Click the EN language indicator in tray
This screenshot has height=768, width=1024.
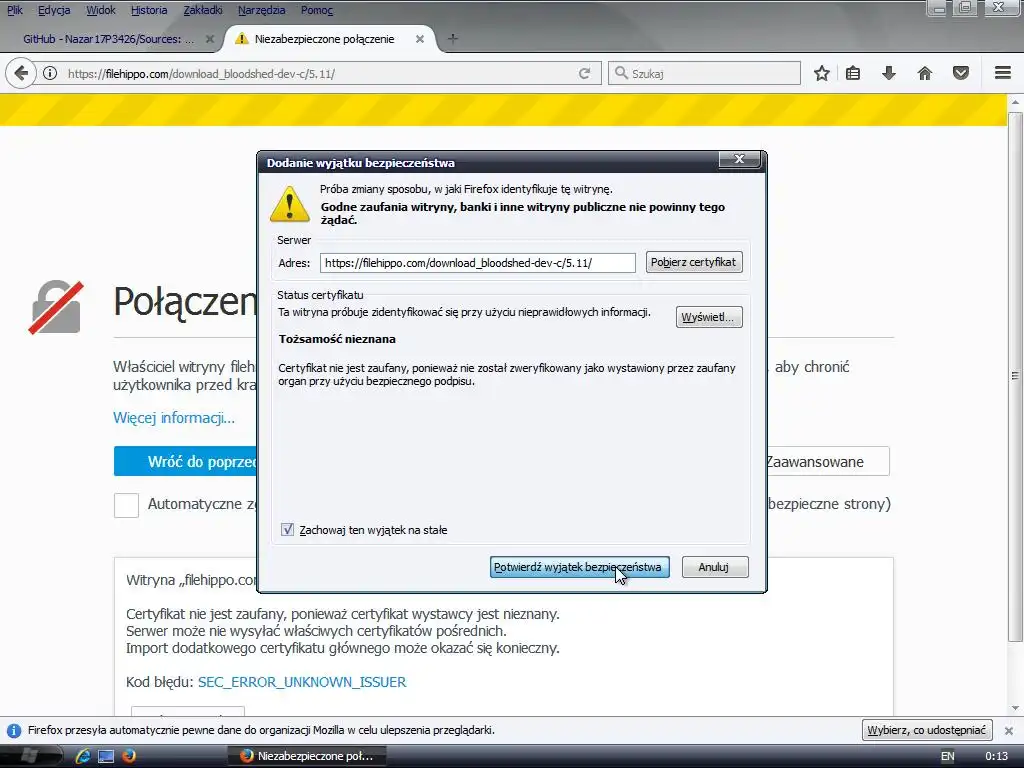click(948, 756)
